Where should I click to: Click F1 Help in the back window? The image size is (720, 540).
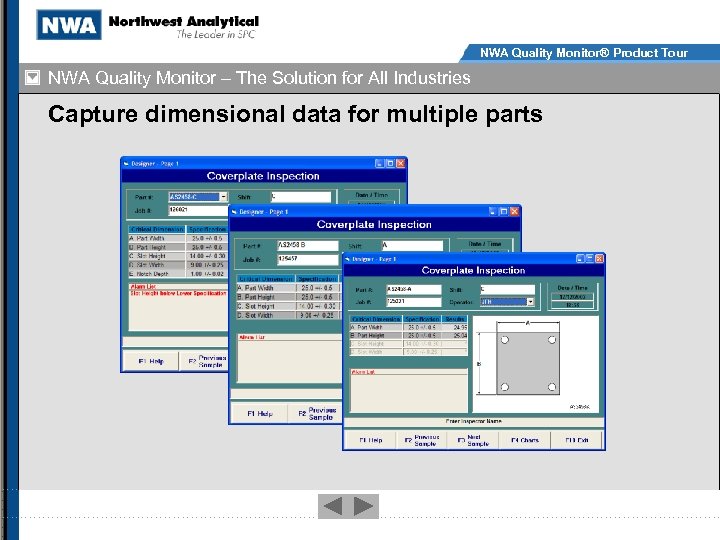click(151, 361)
